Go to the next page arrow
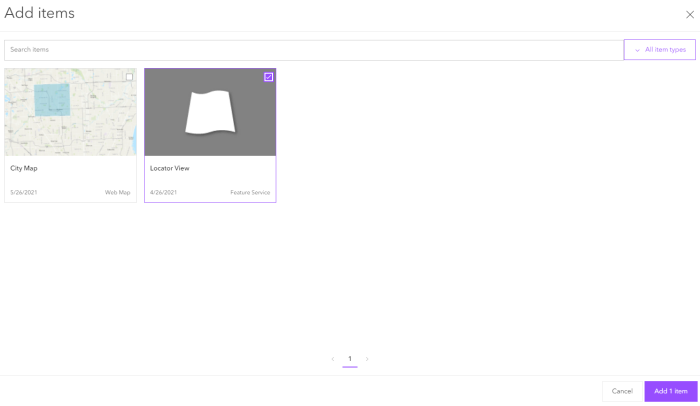 pyautogui.click(x=367, y=359)
